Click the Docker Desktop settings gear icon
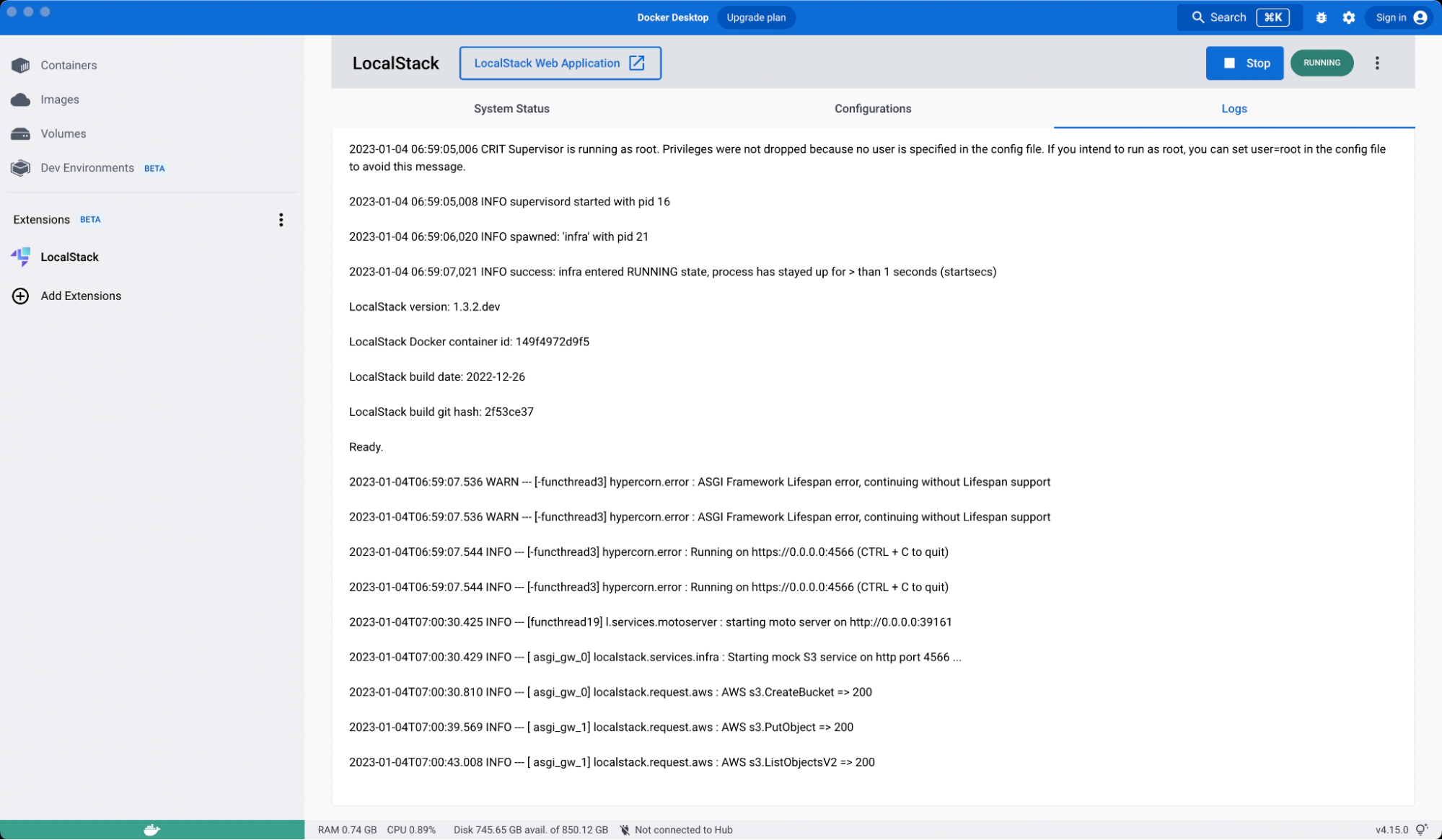 tap(1348, 17)
